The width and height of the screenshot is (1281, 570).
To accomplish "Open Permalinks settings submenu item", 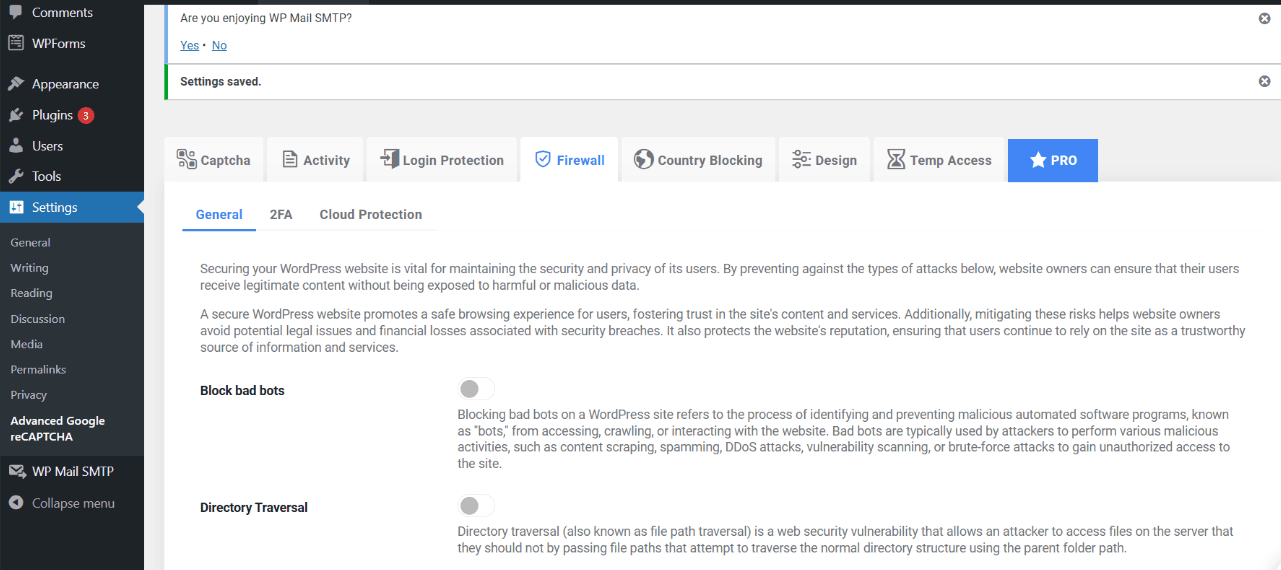I will [x=38, y=370].
